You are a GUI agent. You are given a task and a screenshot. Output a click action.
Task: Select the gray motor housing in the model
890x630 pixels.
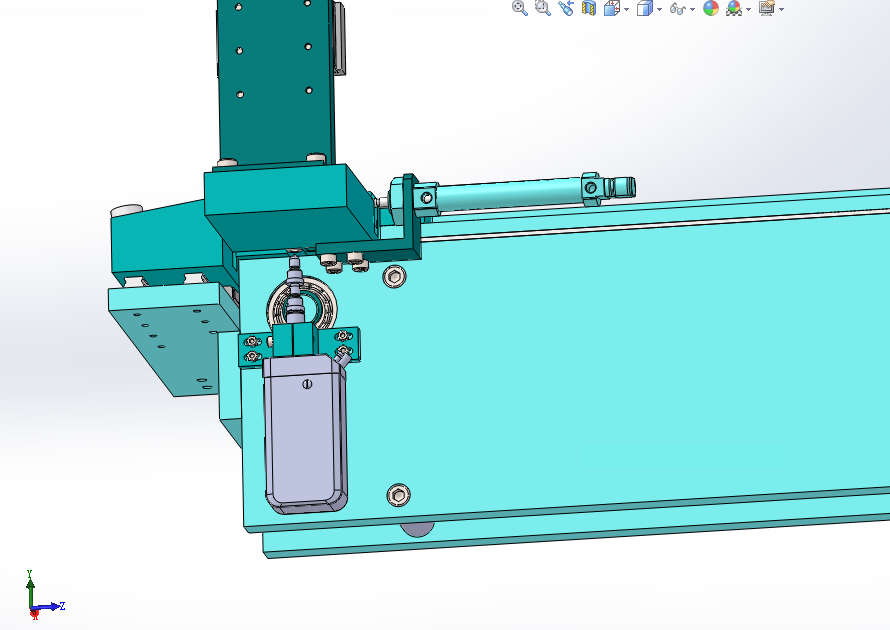coord(305,434)
